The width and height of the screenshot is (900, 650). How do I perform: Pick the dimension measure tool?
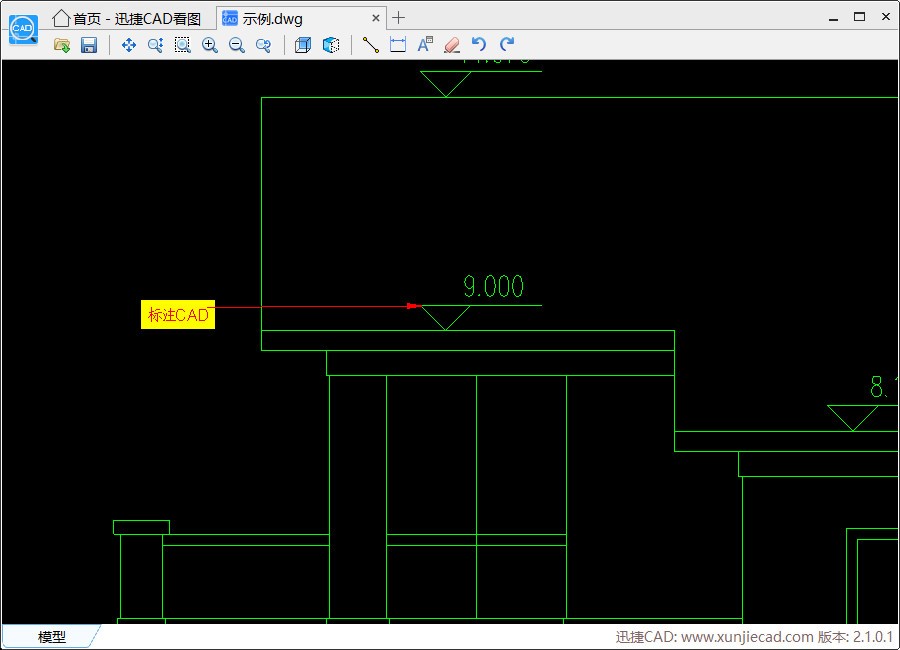398,45
